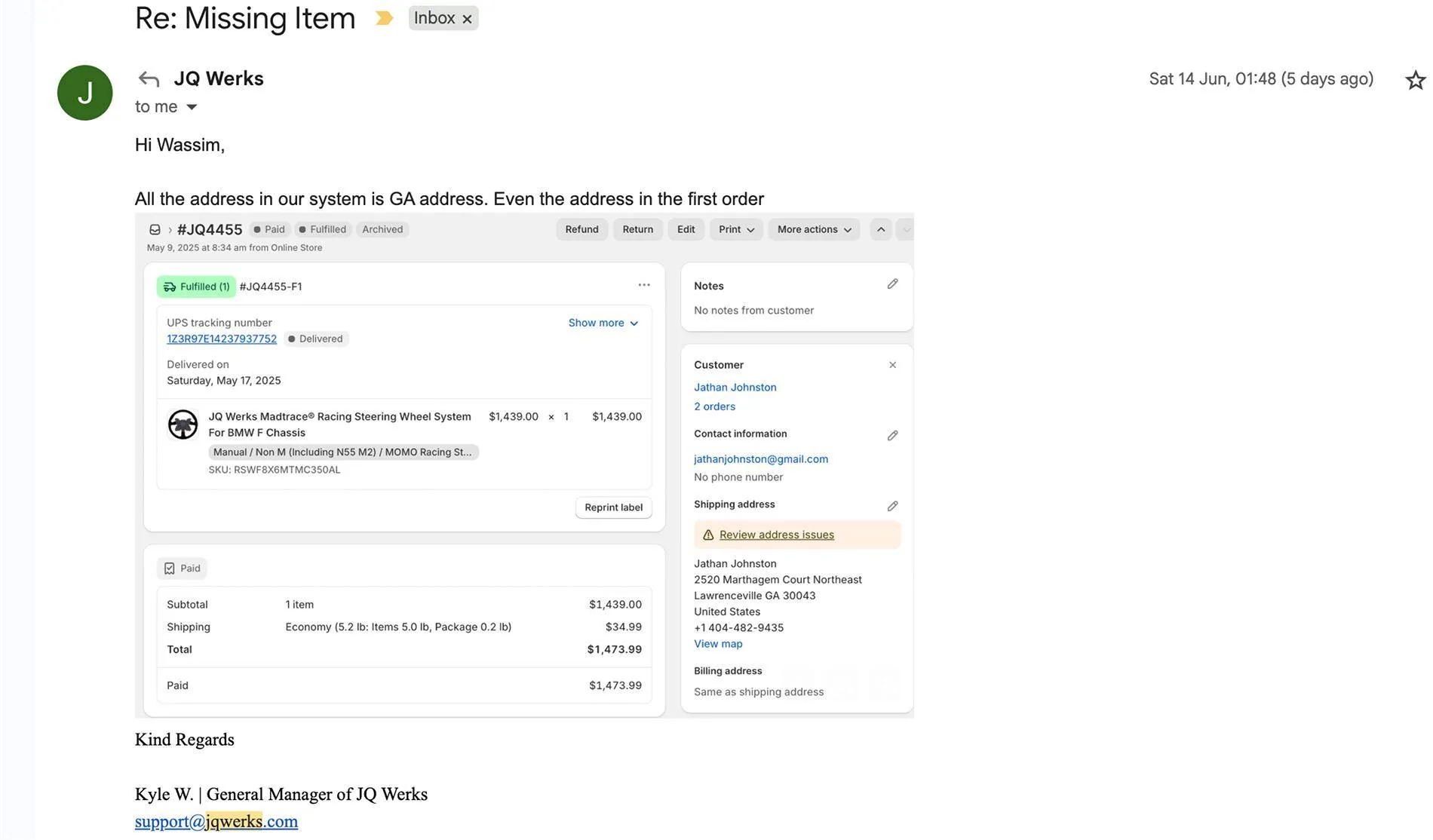Open the View map link

click(718, 644)
